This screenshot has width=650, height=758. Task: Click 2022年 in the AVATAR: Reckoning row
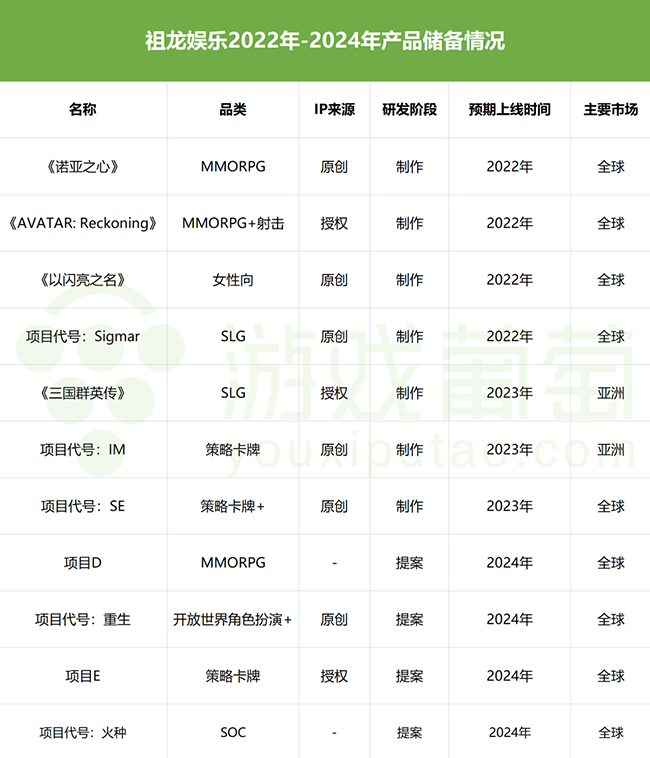click(x=509, y=223)
